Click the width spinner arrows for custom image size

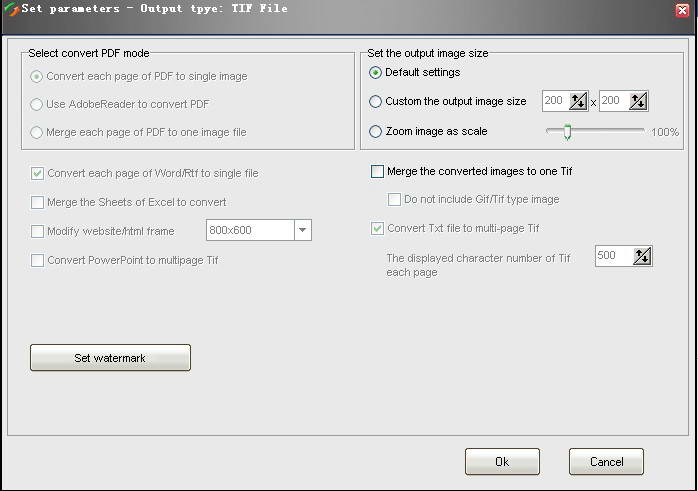(x=579, y=101)
